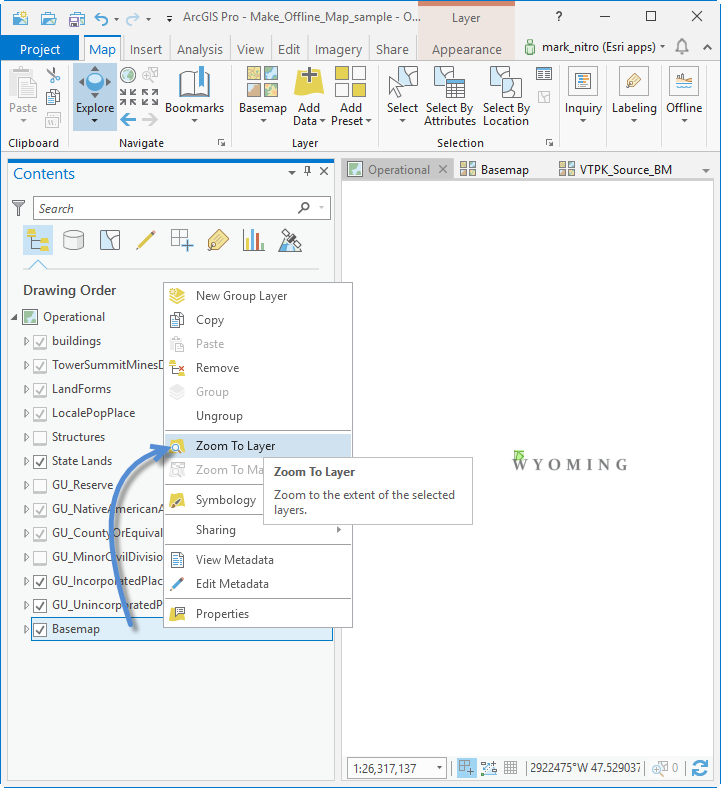Save the project from quick access toolbar
The image size is (721, 788).
(x=76, y=19)
